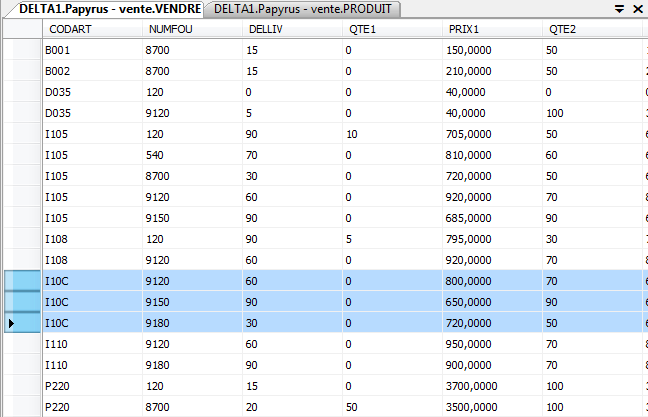648x417 pixels.
Task: Click the CODART column header
Action: pos(91,29)
